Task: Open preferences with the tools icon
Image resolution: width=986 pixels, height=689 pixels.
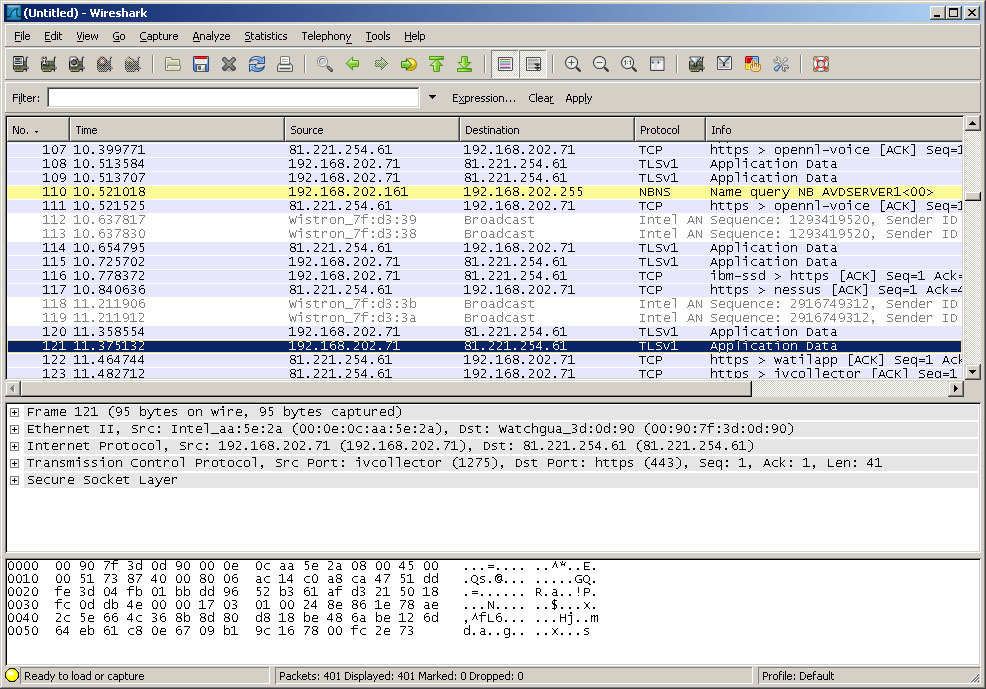Action: point(780,64)
